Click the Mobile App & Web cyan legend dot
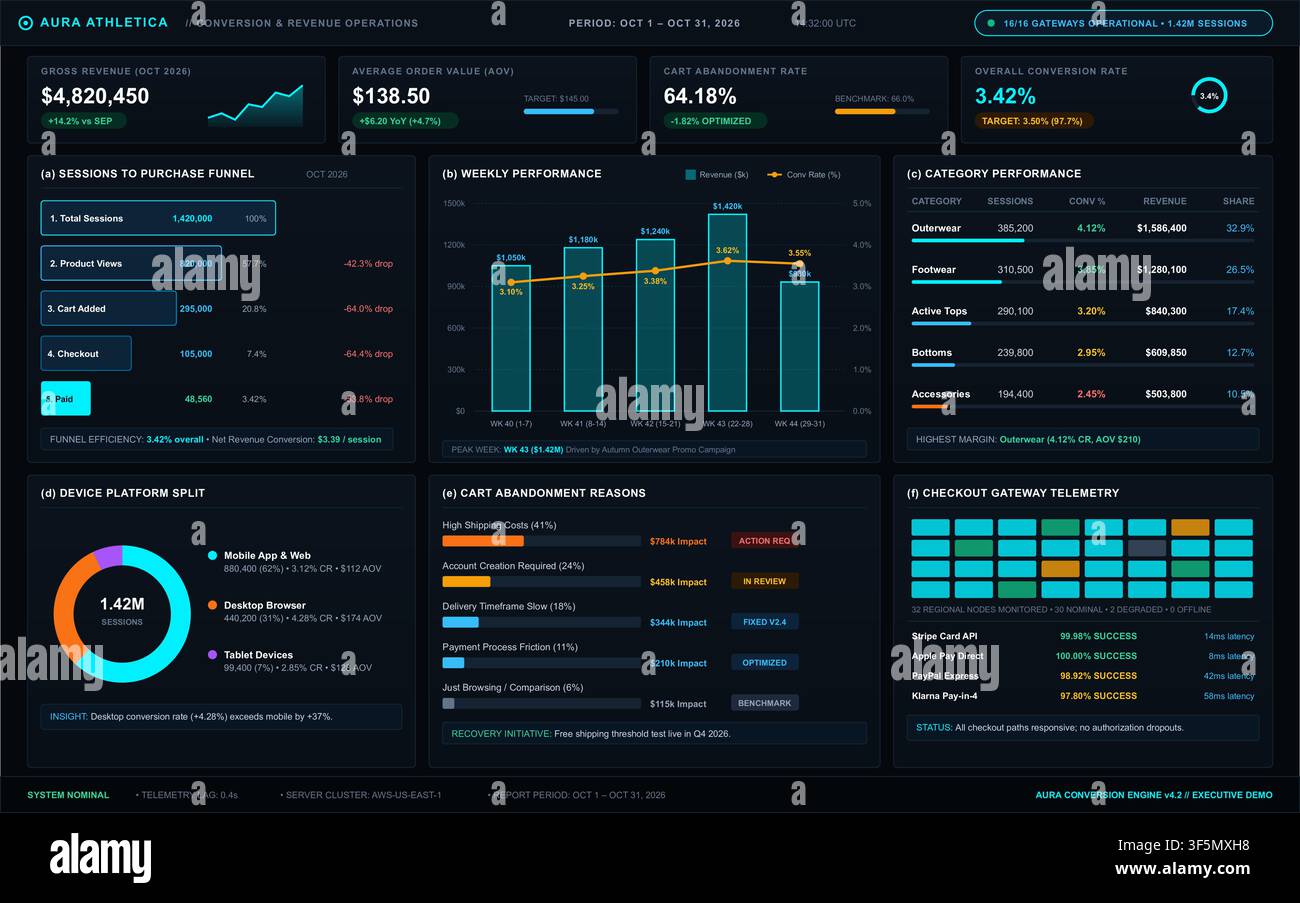 click(x=212, y=555)
